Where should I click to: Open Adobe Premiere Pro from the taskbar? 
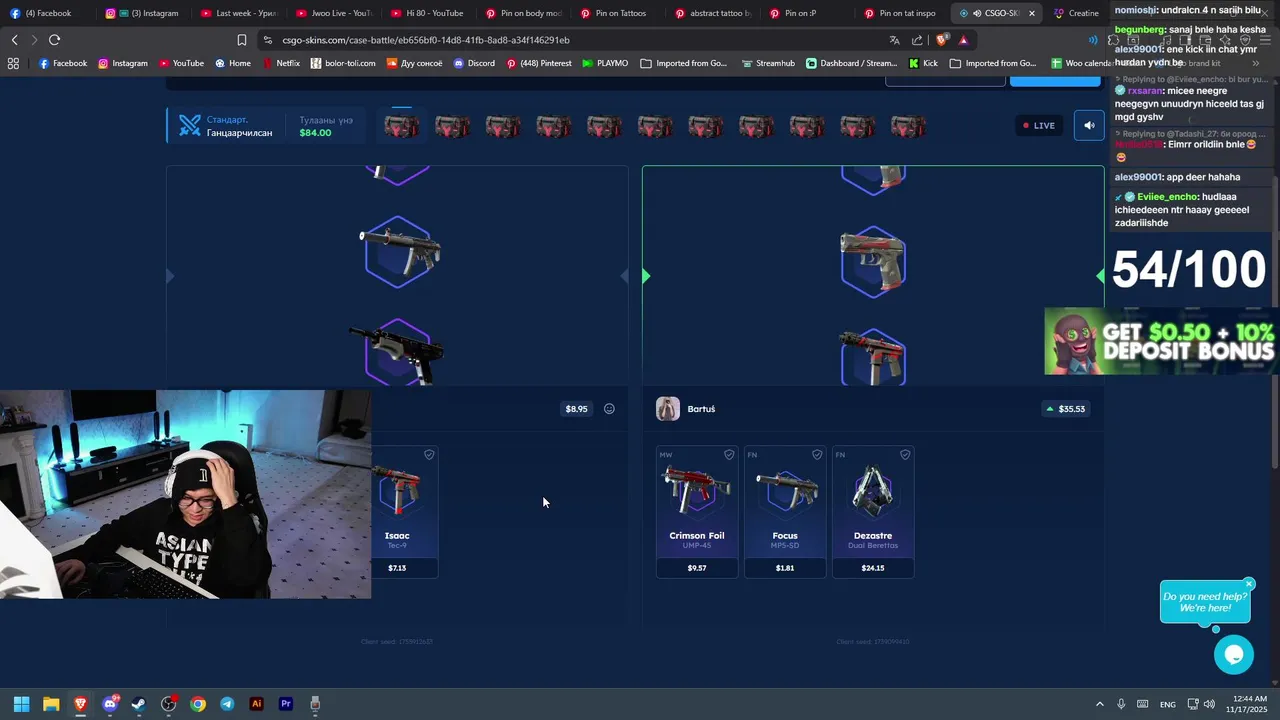[x=286, y=704]
